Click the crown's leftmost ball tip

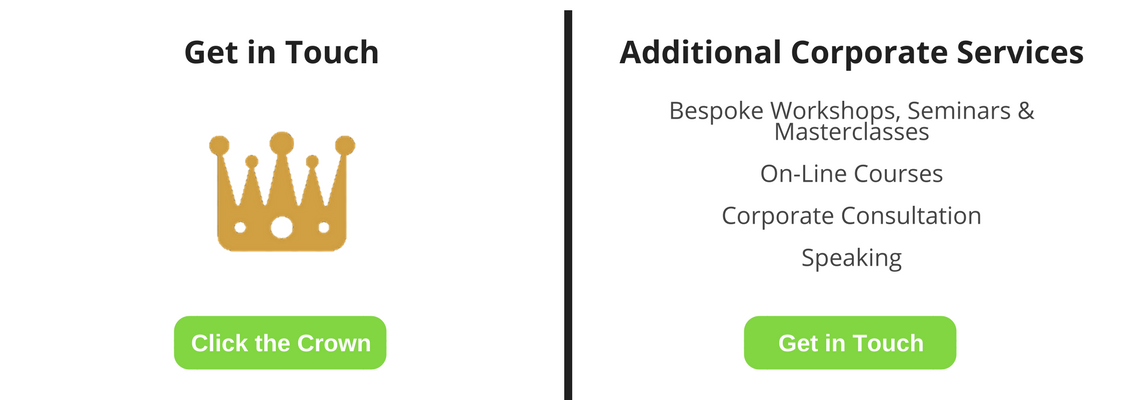pyautogui.click(x=219, y=145)
